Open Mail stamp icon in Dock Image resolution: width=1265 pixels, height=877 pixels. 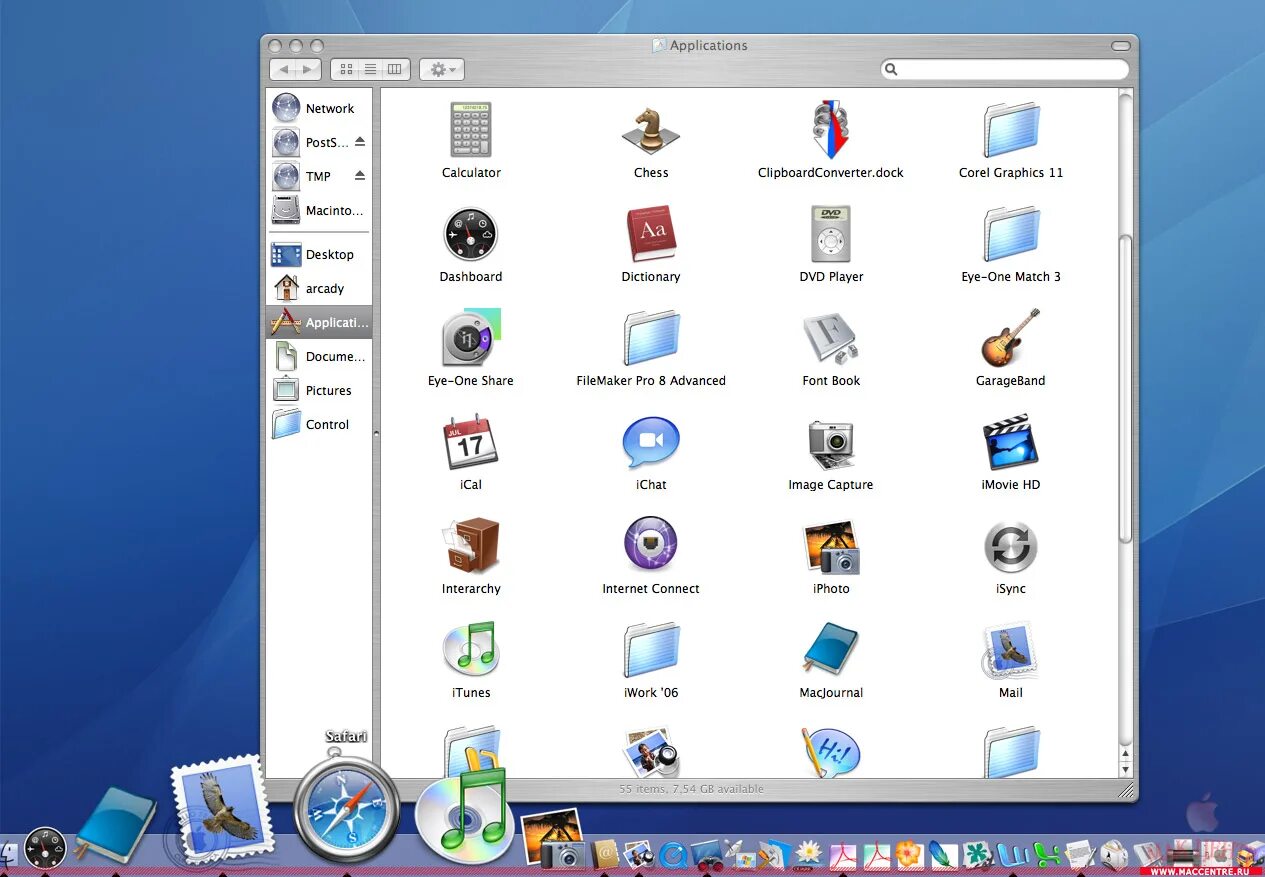pyautogui.click(x=221, y=808)
